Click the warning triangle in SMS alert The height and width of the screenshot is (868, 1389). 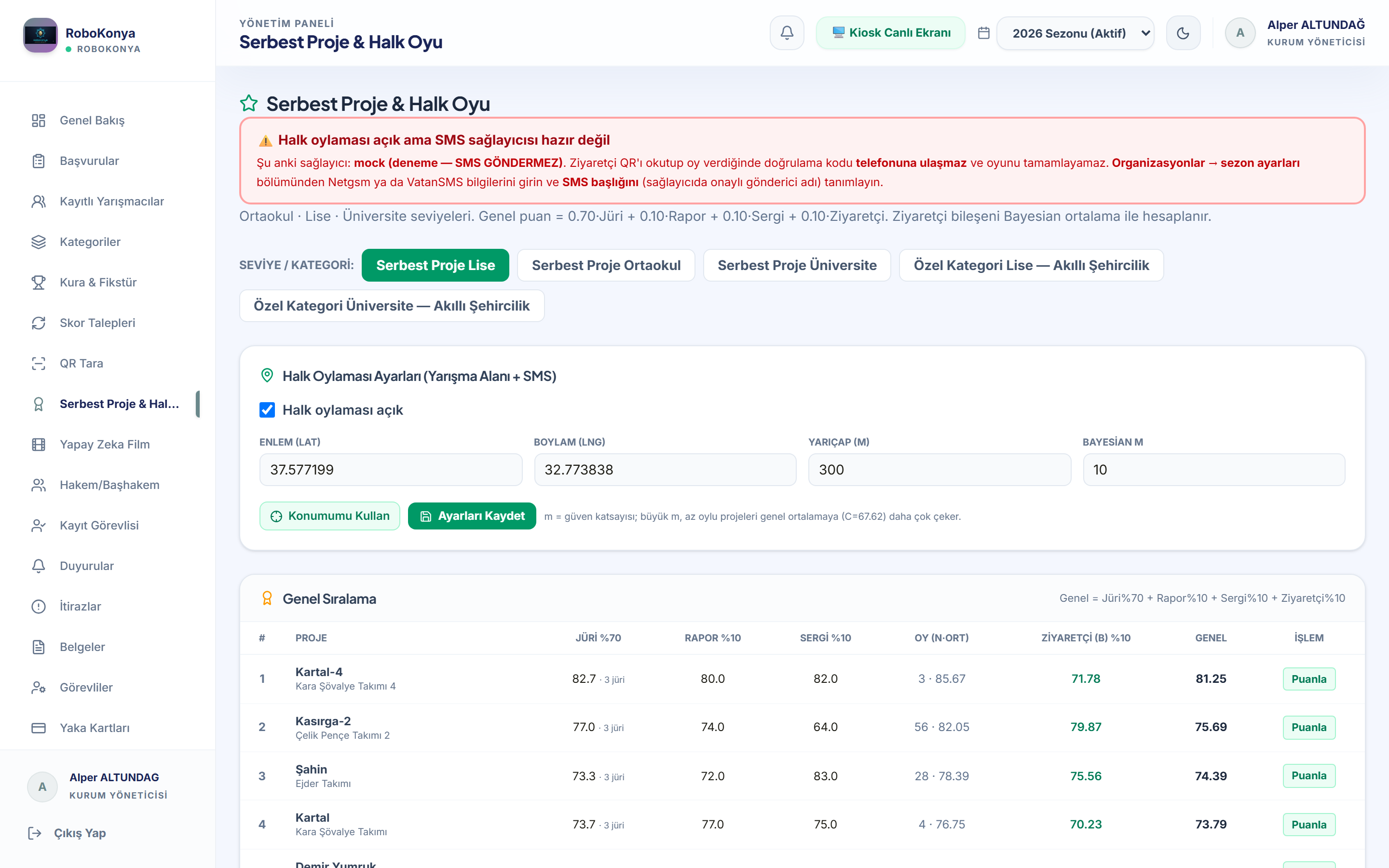click(265, 141)
